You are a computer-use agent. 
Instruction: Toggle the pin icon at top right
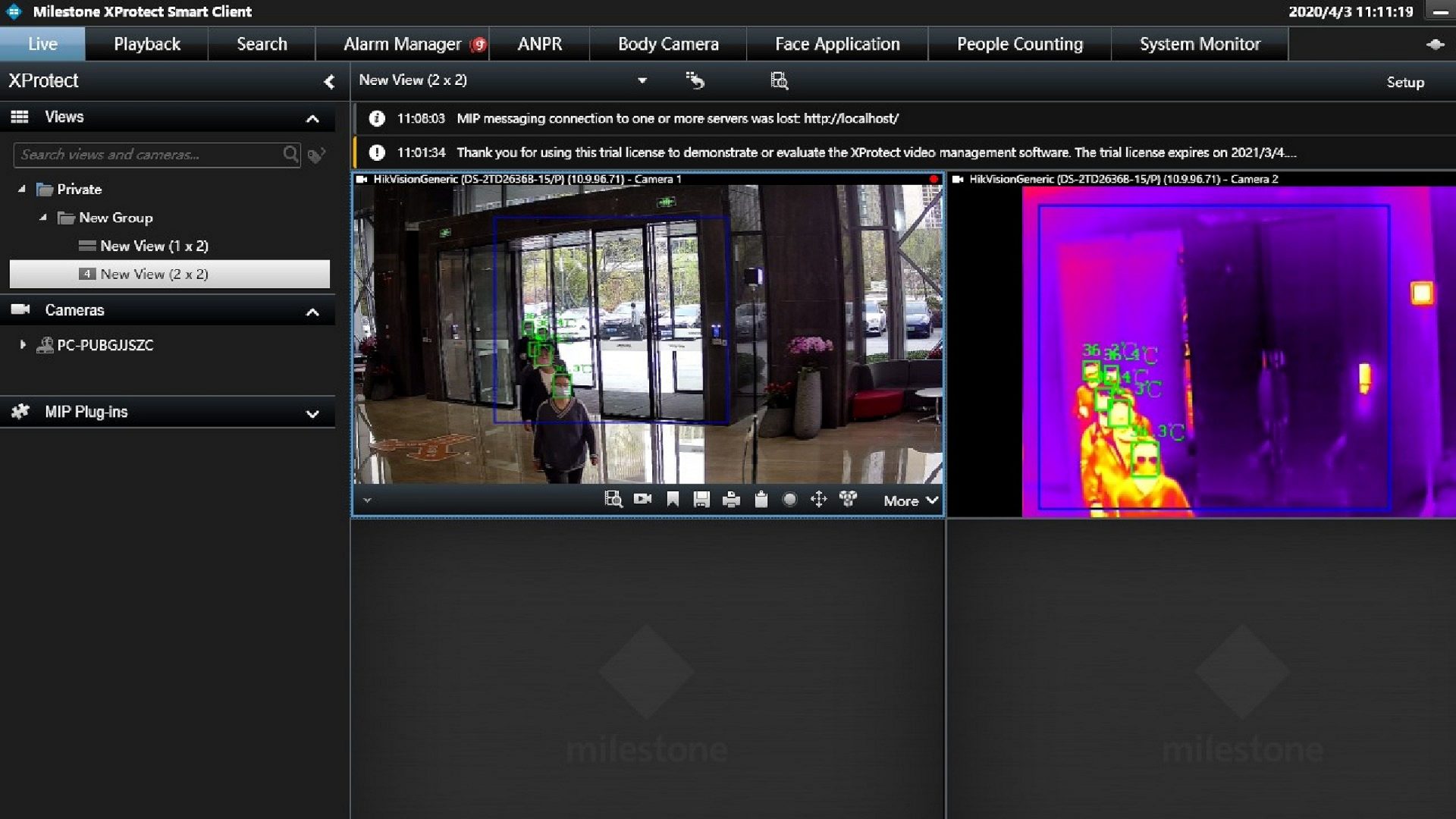click(x=1435, y=44)
